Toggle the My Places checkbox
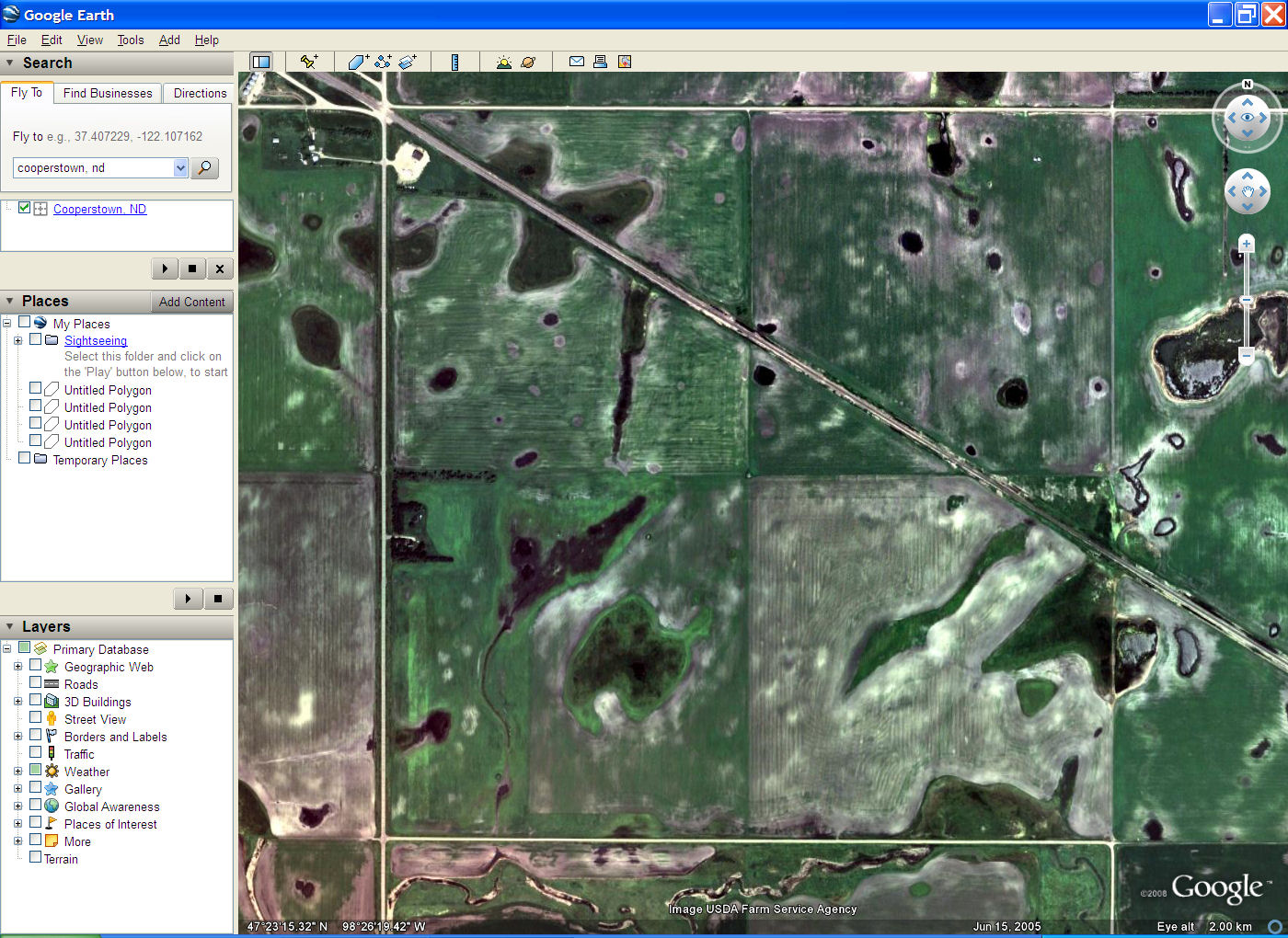1288x938 pixels. [x=25, y=322]
